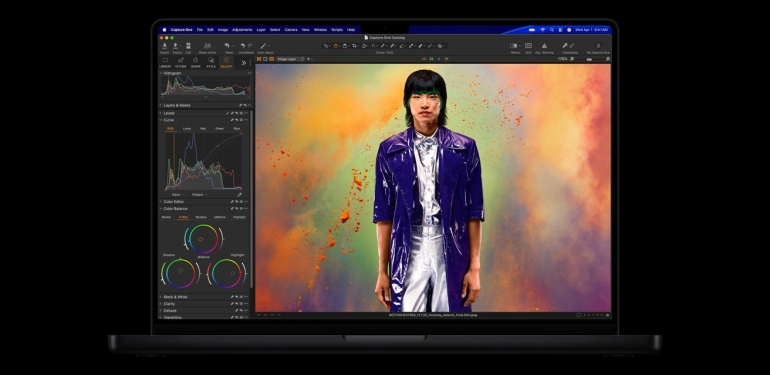Select the Red curve channel tab
Viewport: 770px width, 375px height.
203,129
